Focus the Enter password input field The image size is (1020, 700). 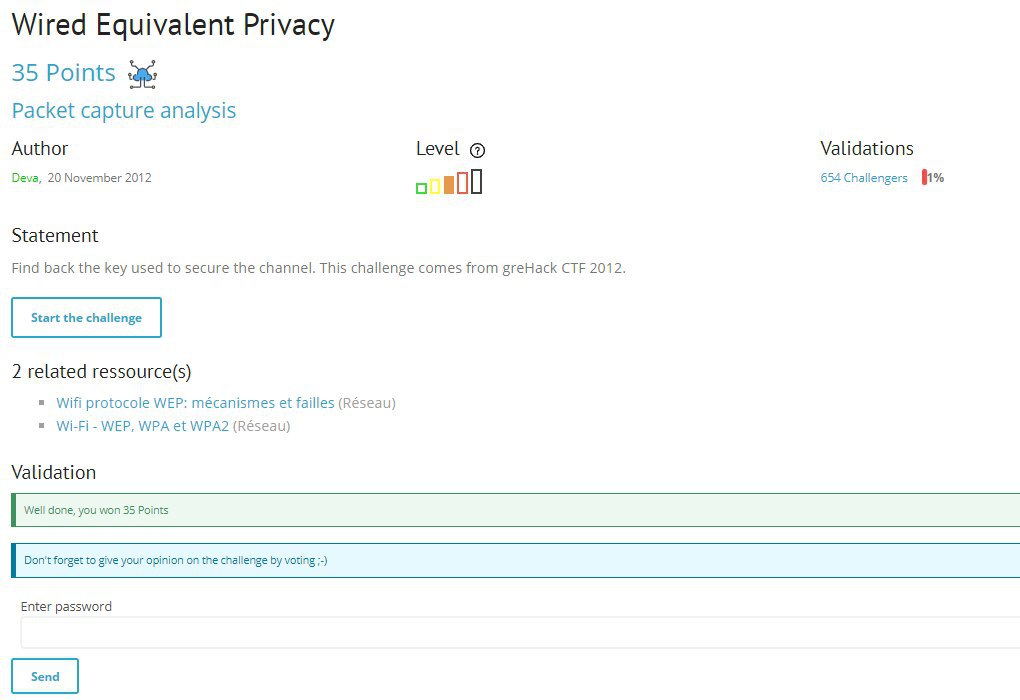point(520,632)
